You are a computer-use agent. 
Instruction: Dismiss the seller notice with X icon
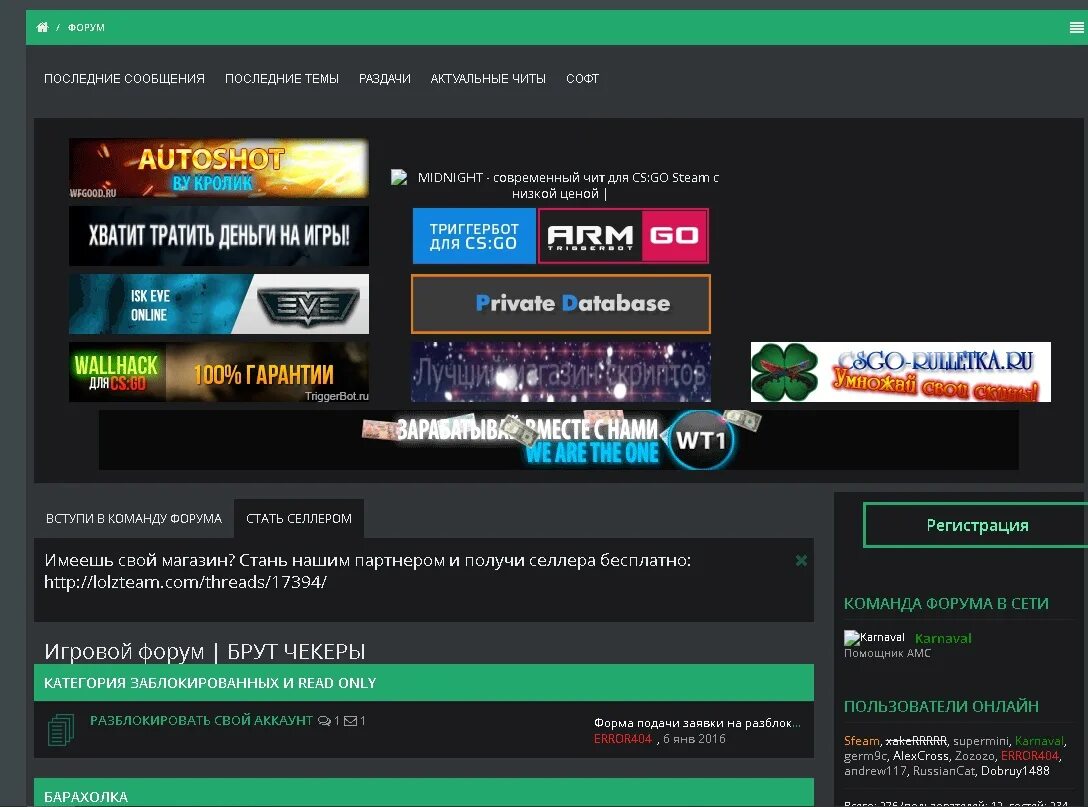(x=801, y=560)
